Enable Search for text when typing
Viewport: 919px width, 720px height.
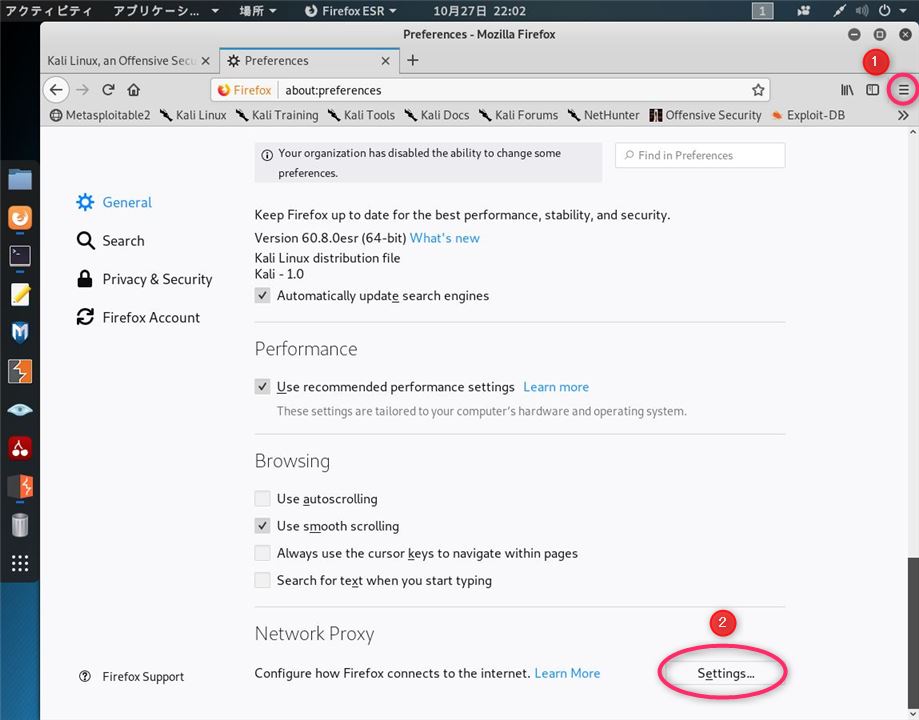263,580
